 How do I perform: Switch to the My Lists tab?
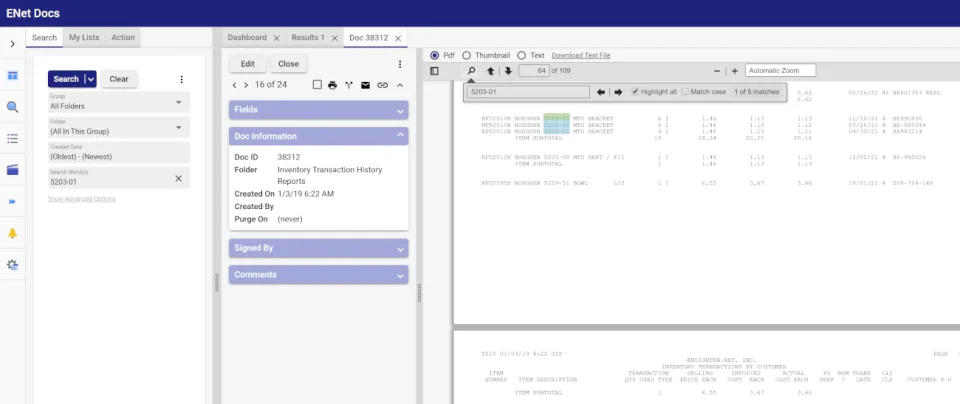[x=84, y=37]
